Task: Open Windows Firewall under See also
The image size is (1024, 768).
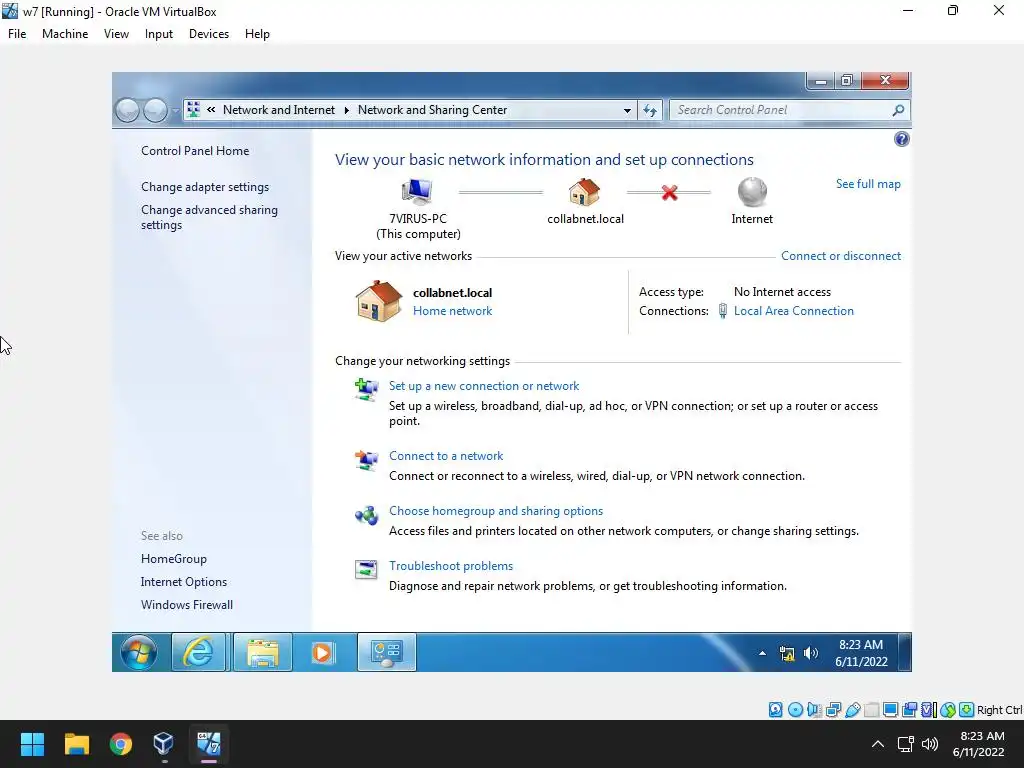Action: click(187, 605)
